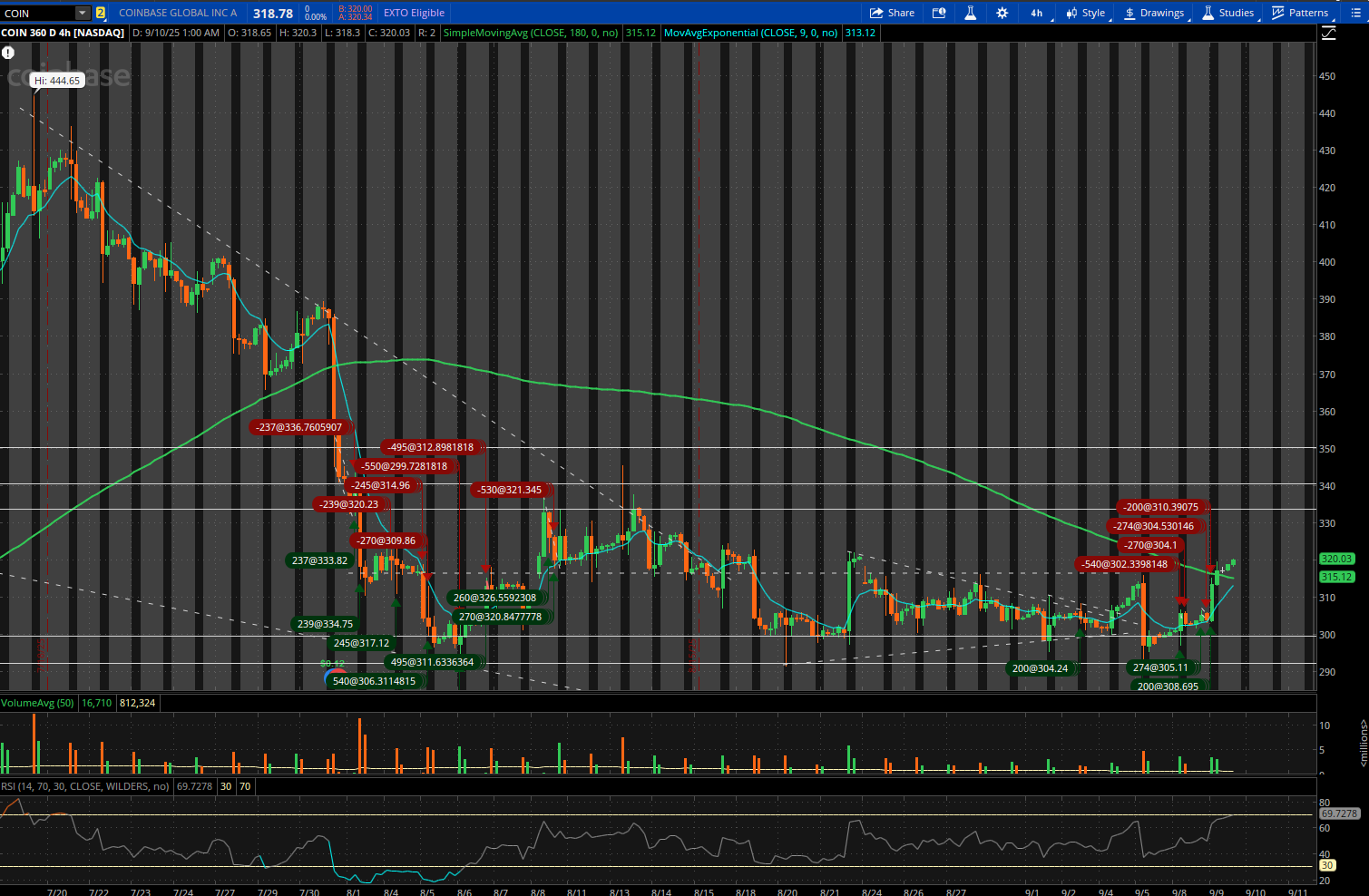Click the Share chart icon
Screen dimensions: 1369x896
tap(892, 13)
